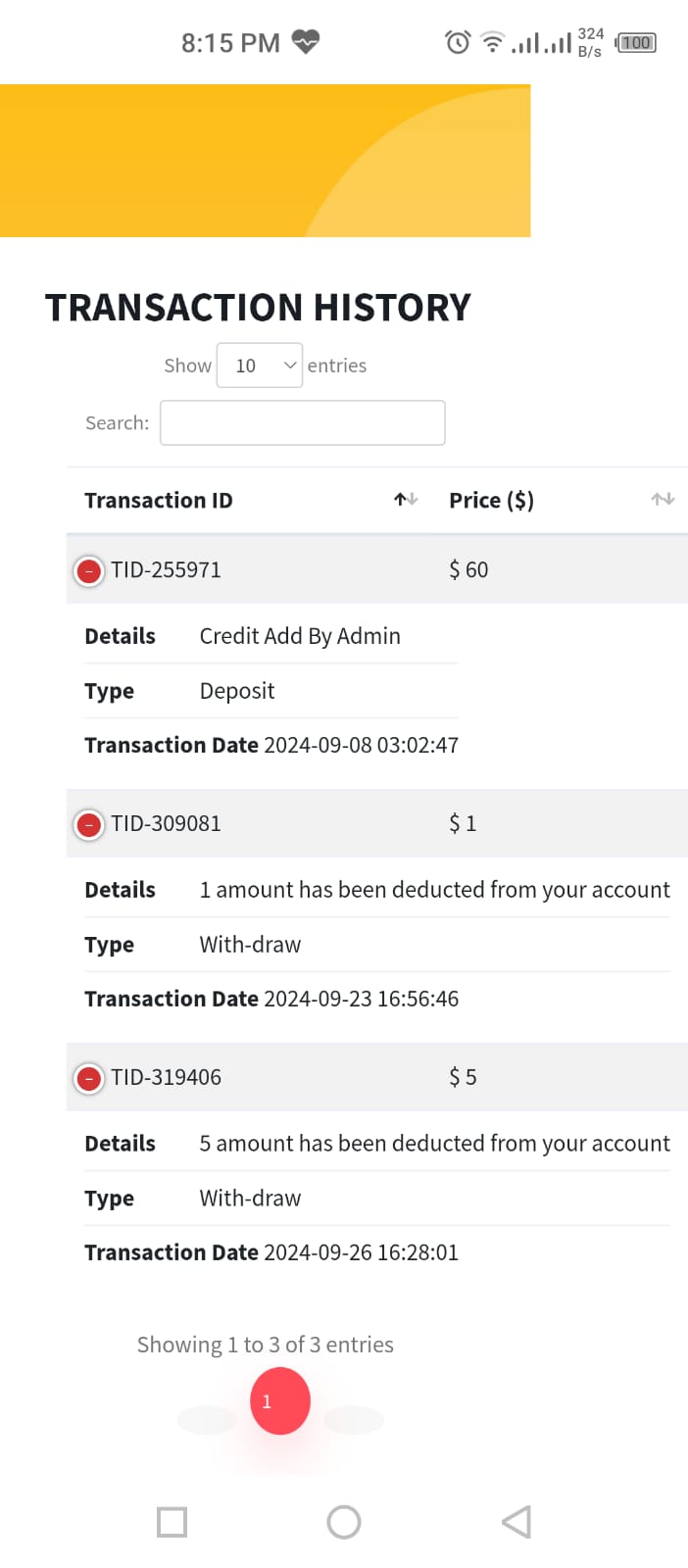This screenshot has height=1568, width=688.
Task: Sort by Price arrows icon
Action: point(663,500)
